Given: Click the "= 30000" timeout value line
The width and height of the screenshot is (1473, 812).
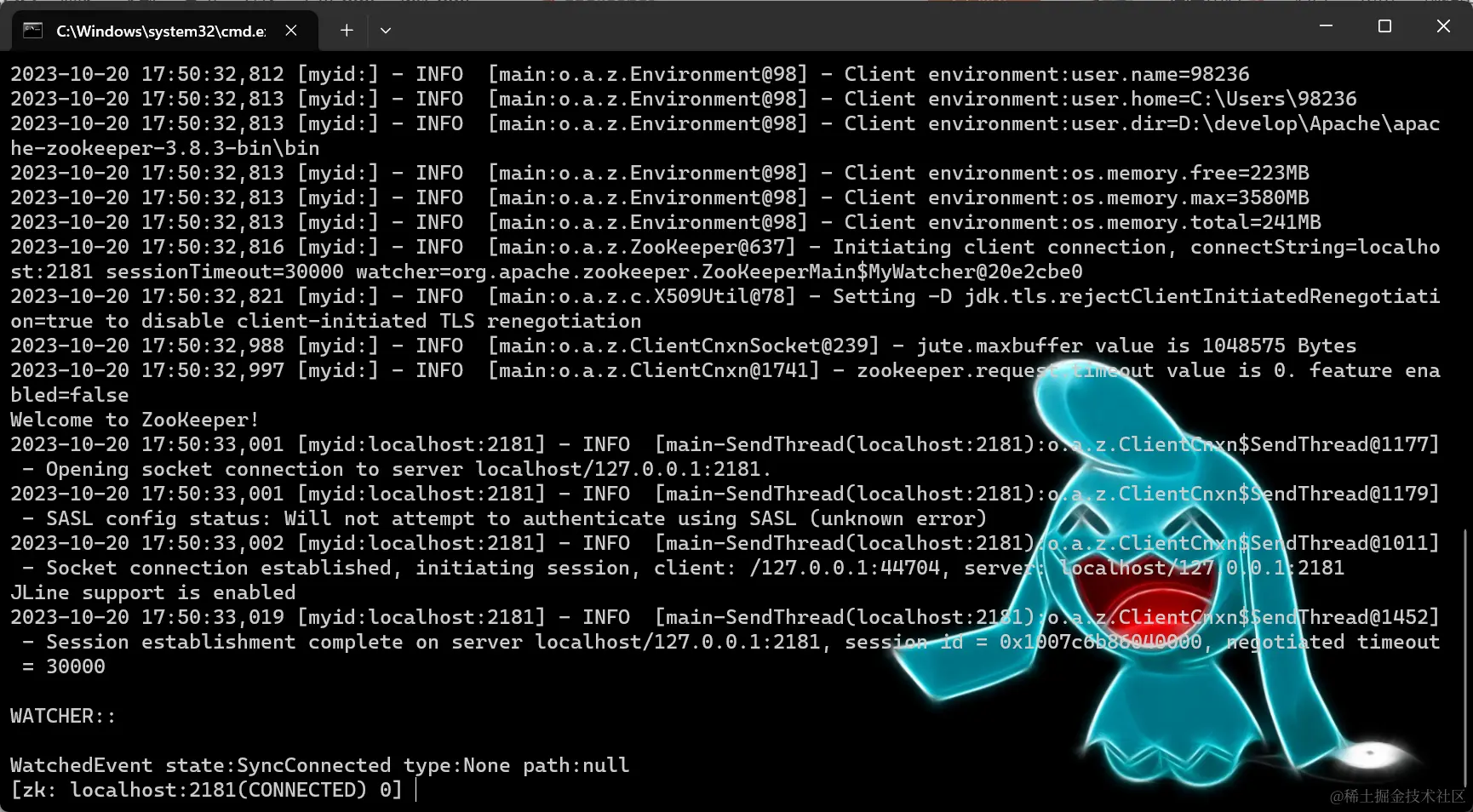Looking at the screenshot, I should coord(64,666).
